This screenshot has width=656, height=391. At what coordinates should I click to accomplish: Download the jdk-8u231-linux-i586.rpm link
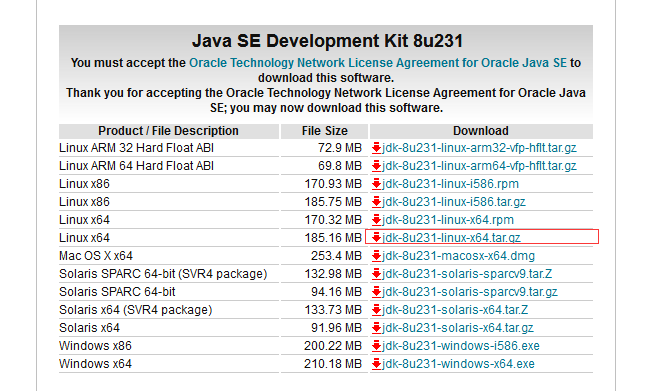click(450, 184)
